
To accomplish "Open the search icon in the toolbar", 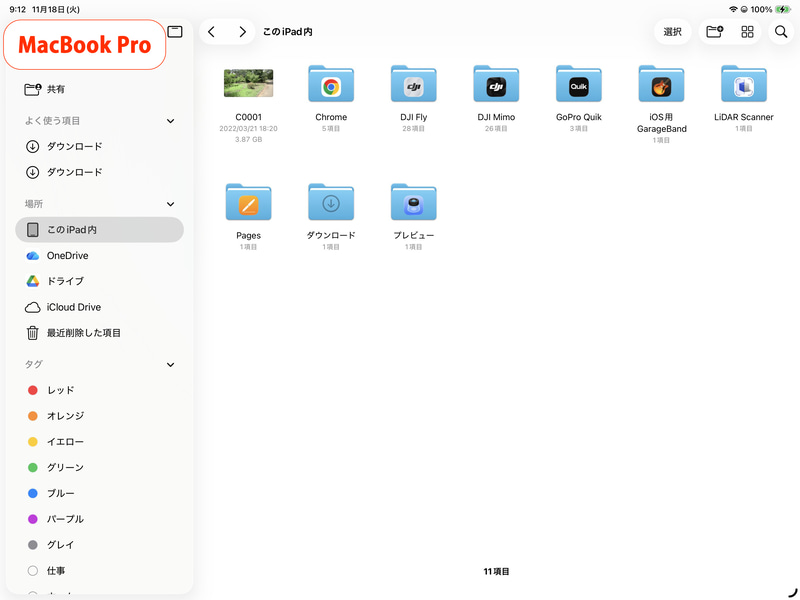I will coord(781,31).
